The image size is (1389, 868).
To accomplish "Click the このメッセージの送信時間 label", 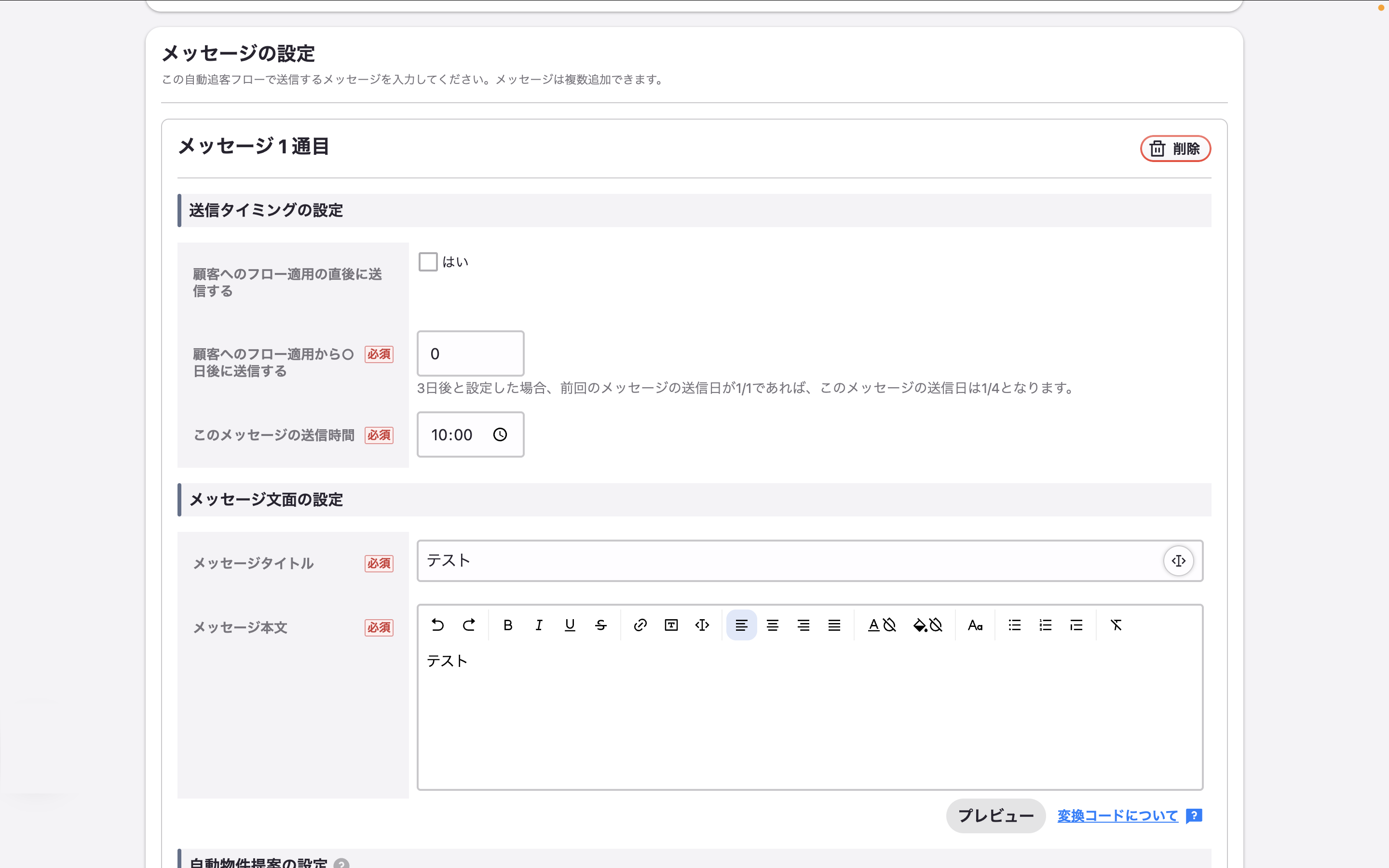I will [x=274, y=435].
